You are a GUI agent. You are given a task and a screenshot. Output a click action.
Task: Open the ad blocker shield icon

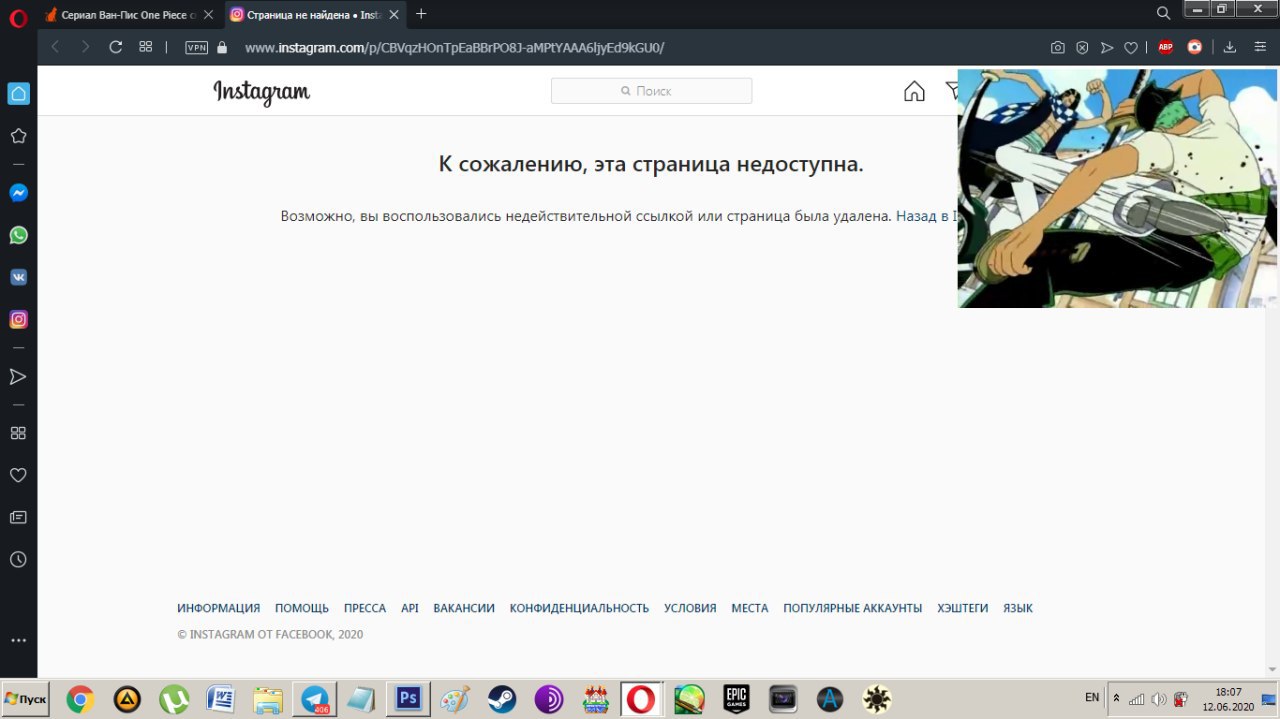1082,47
